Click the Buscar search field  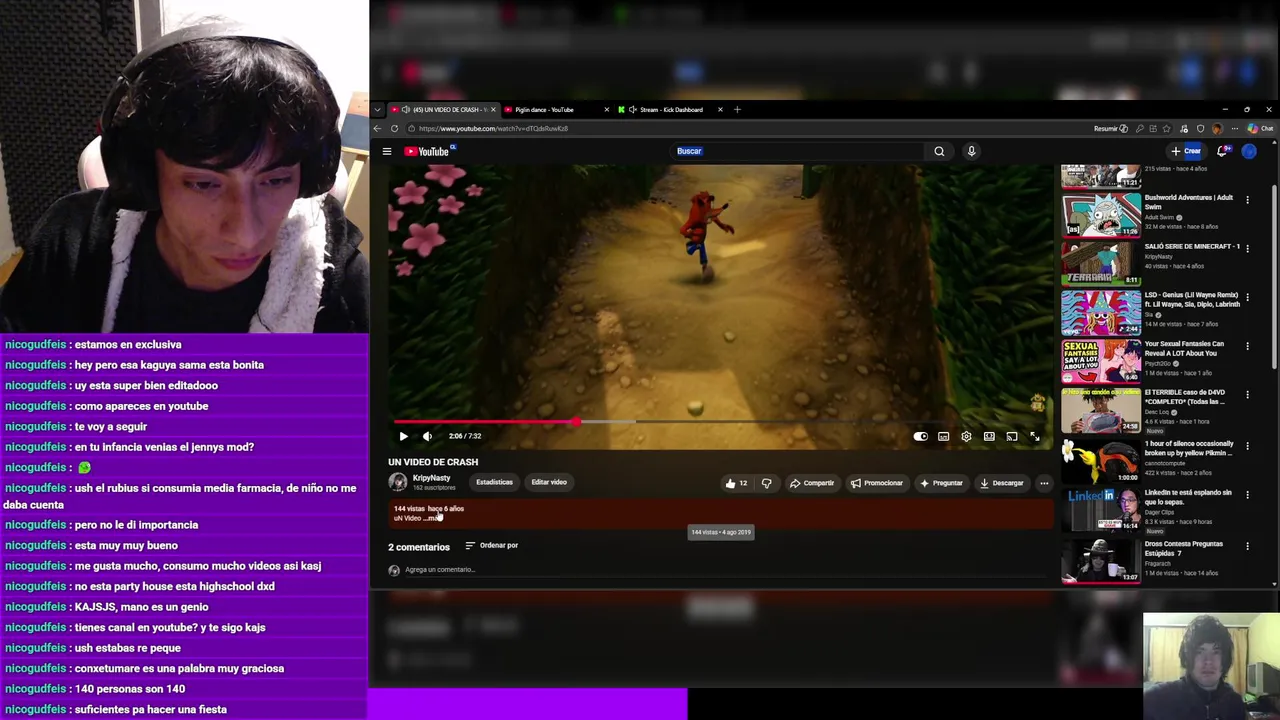pos(797,151)
